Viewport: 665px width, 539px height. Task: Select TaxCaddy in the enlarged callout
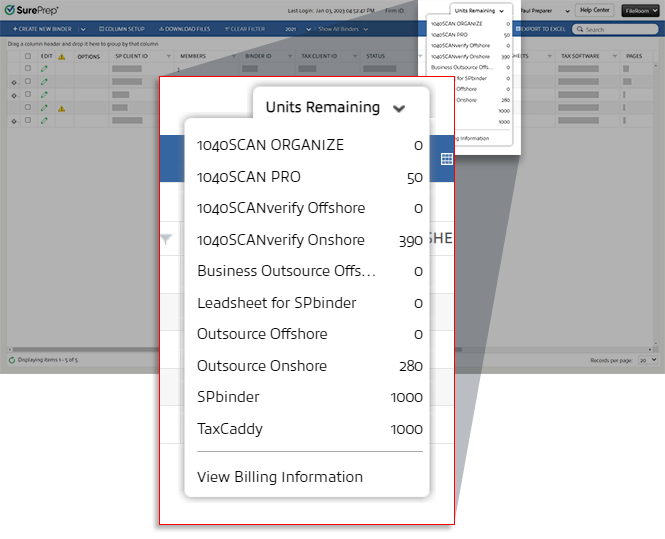click(x=310, y=429)
